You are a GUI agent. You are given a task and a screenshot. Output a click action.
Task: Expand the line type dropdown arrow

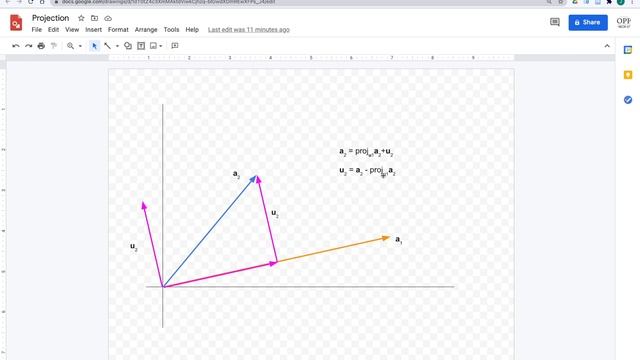pyautogui.click(x=117, y=46)
